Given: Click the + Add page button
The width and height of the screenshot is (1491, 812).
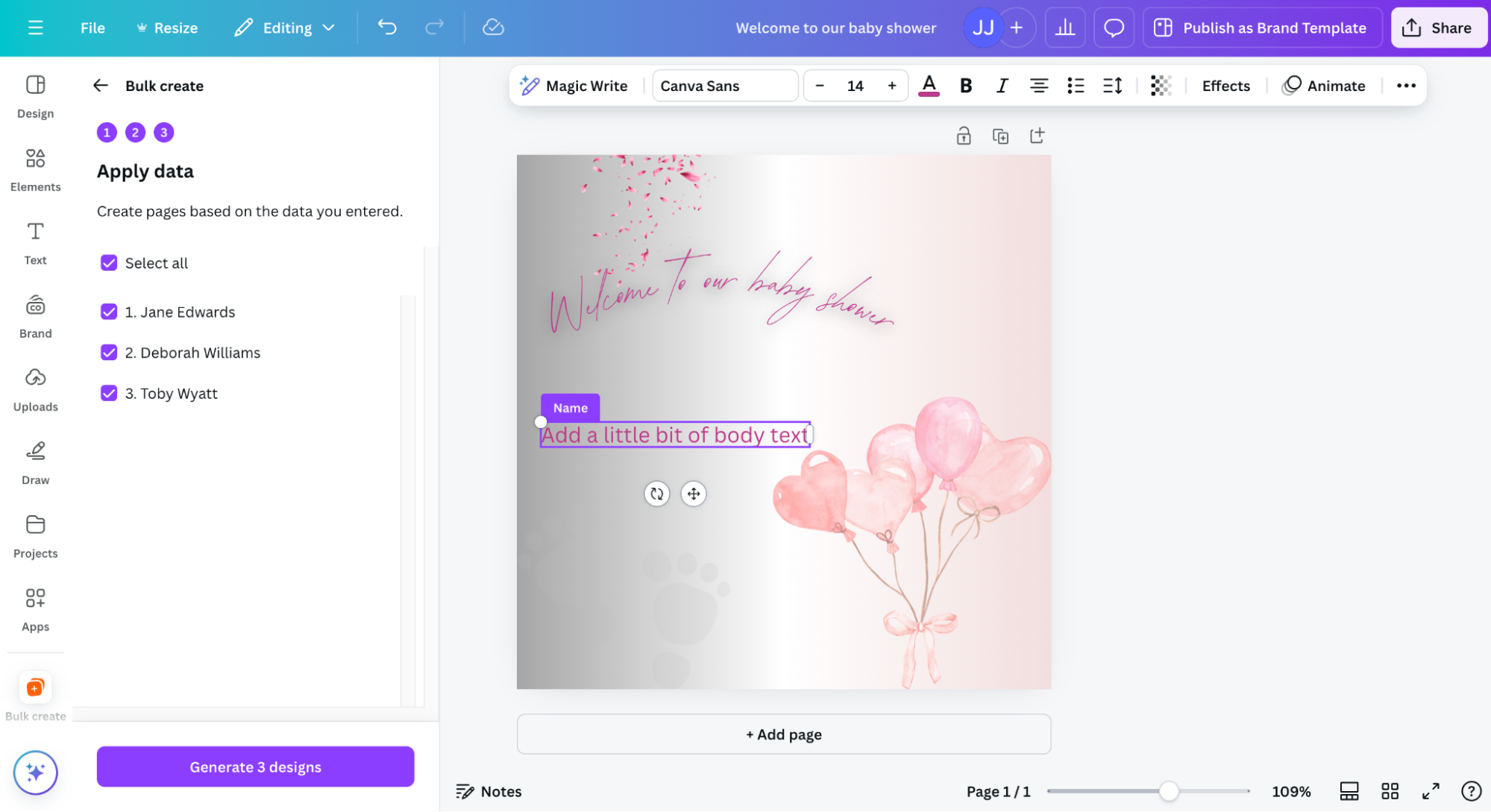Looking at the screenshot, I should click(783, 734).
